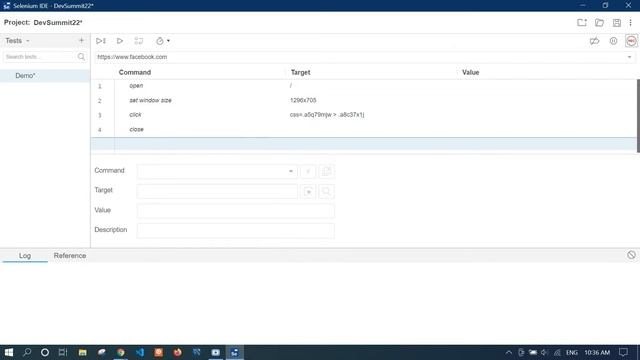The width and height of the screenshot is (640, 360).
Task: Click the Description input field
Action: 236,230
